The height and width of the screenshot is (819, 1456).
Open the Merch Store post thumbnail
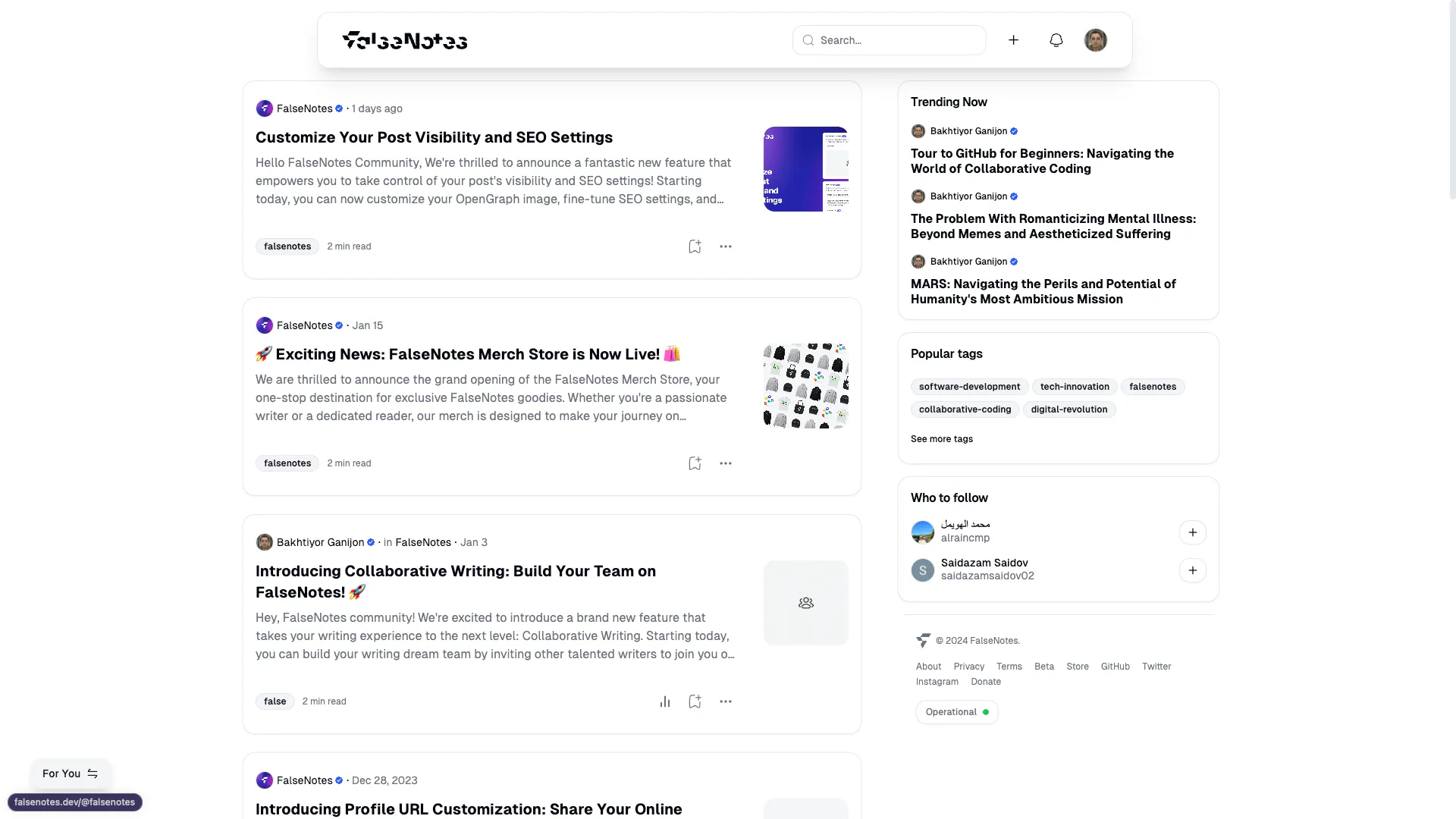806,386
